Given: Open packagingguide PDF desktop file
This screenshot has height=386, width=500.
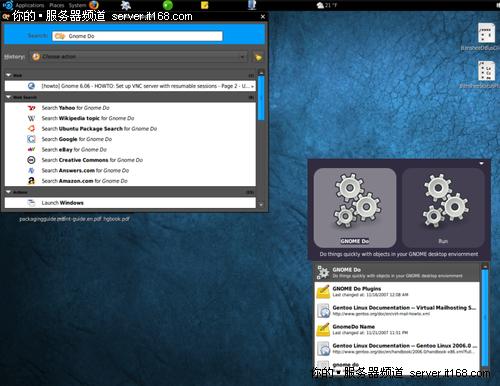Looking at the screenshot, I should (x=37, y=219).
